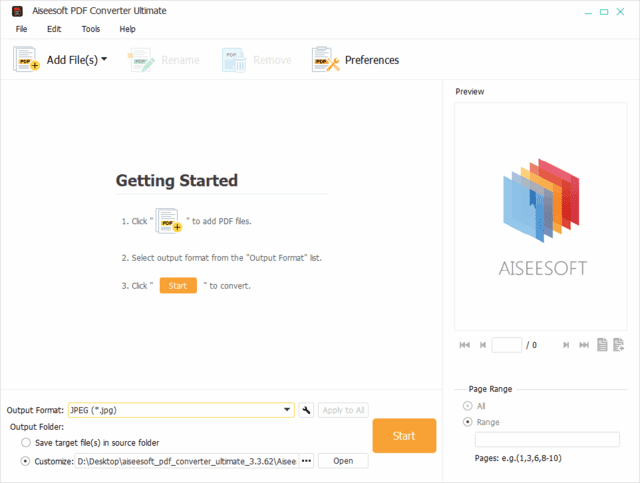Open the Tools menu
Image resolution: width=640 pixels, height=483 pixels.
(x=91, y=29)
